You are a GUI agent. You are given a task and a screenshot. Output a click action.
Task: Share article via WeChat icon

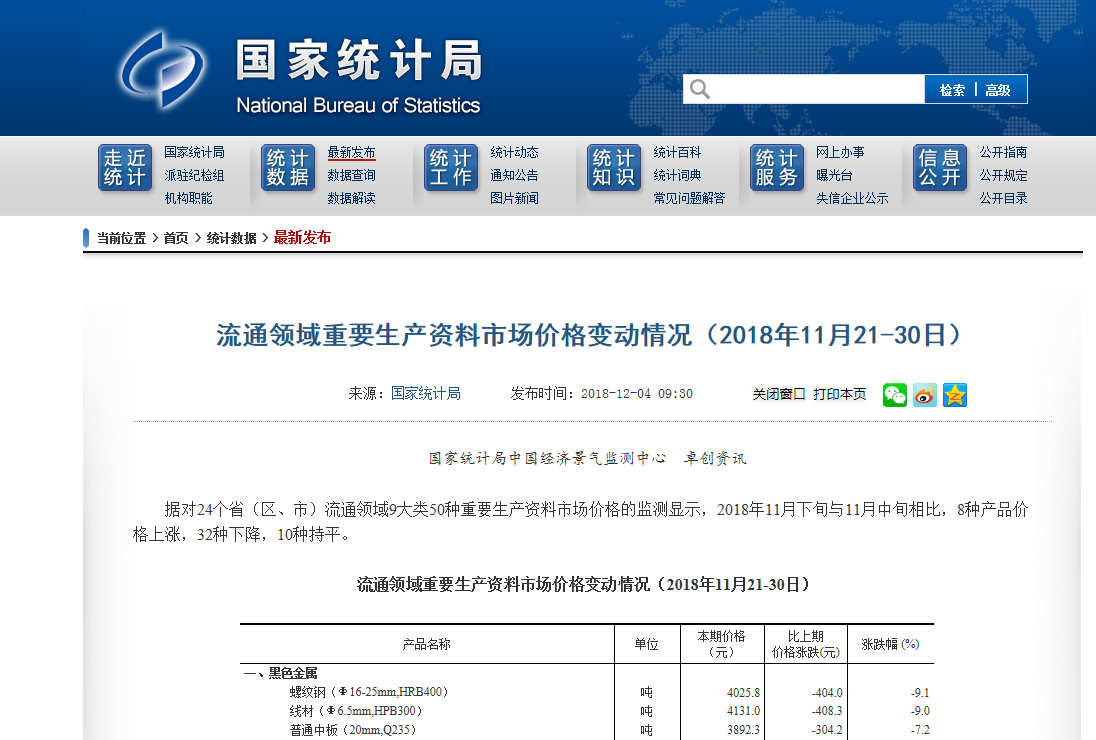[x=894, y=395]
